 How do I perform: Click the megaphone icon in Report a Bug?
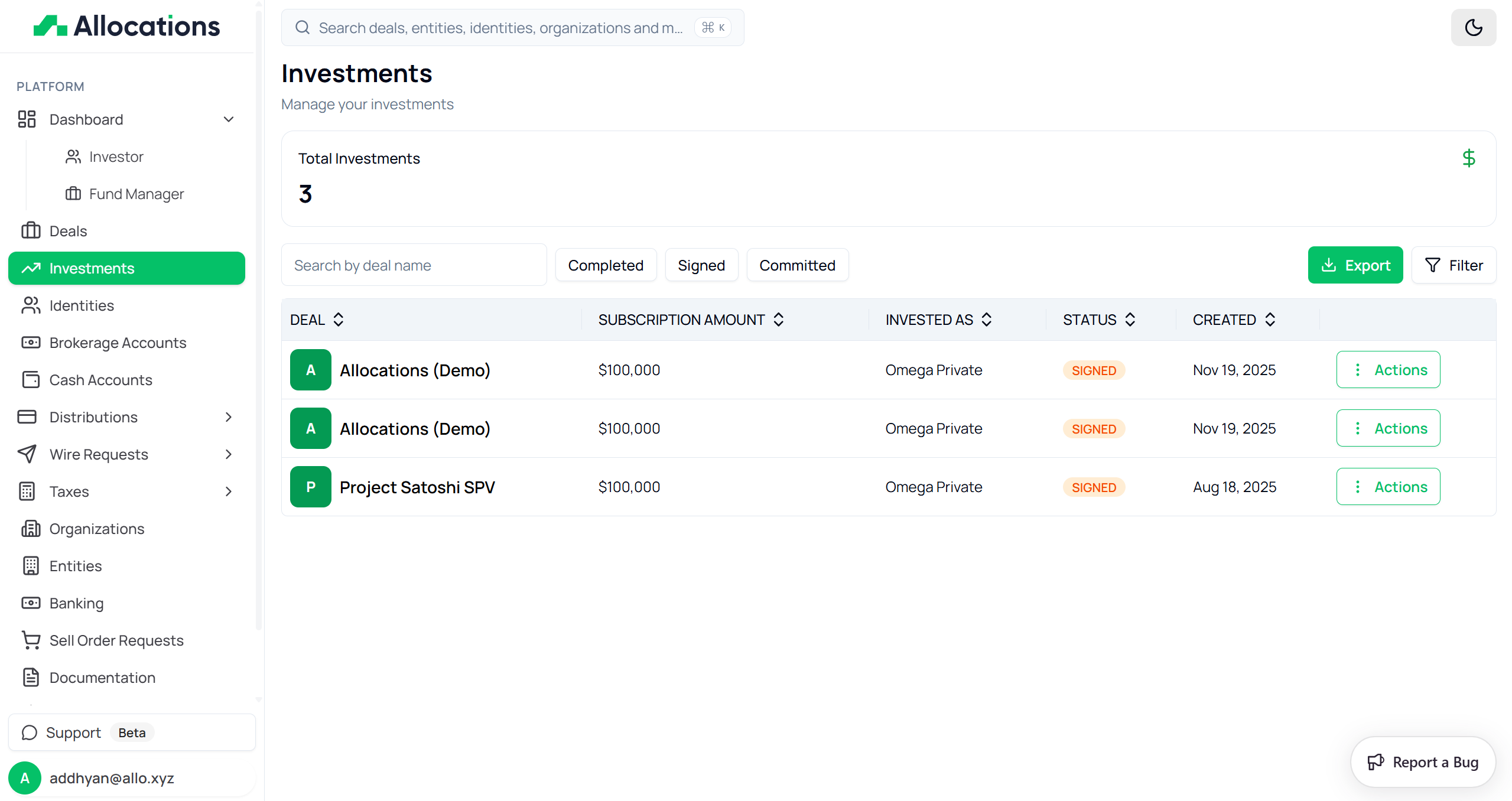(1376, 762)
